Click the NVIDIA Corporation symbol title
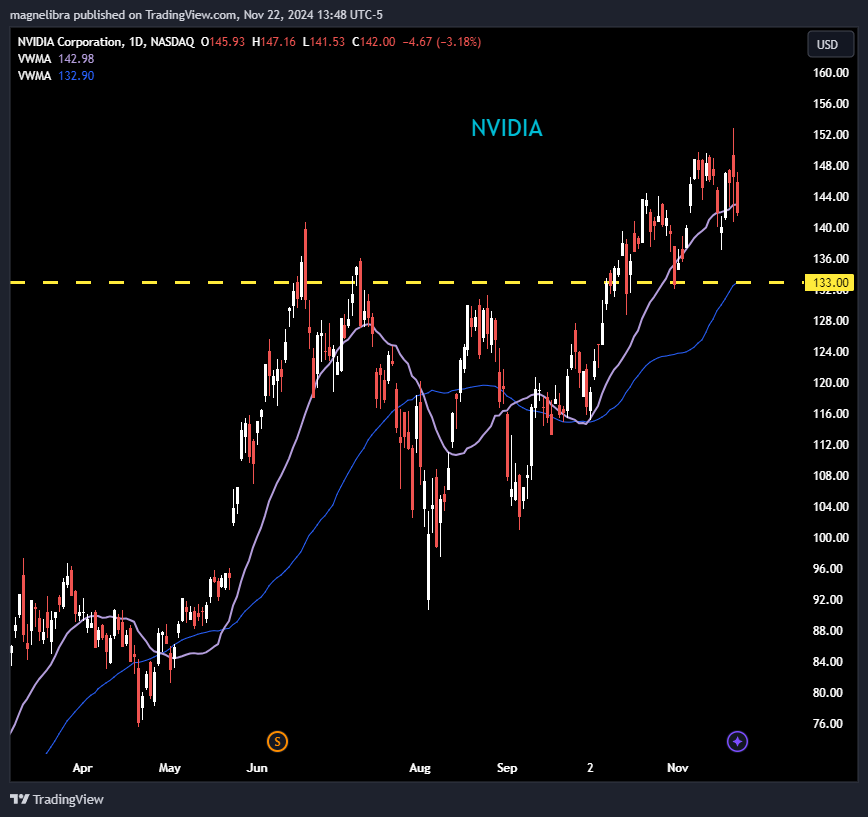868x817 pixels. [x=69, y=42]
